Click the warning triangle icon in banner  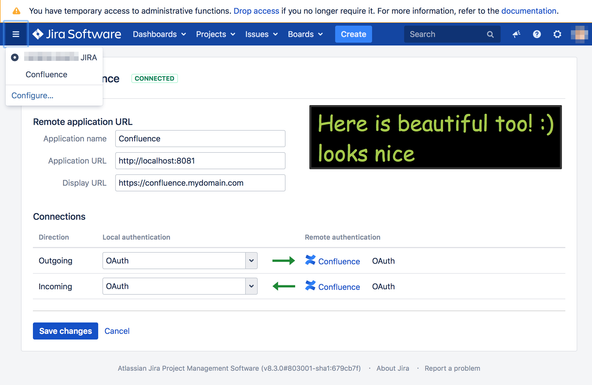tap(17, 11)
